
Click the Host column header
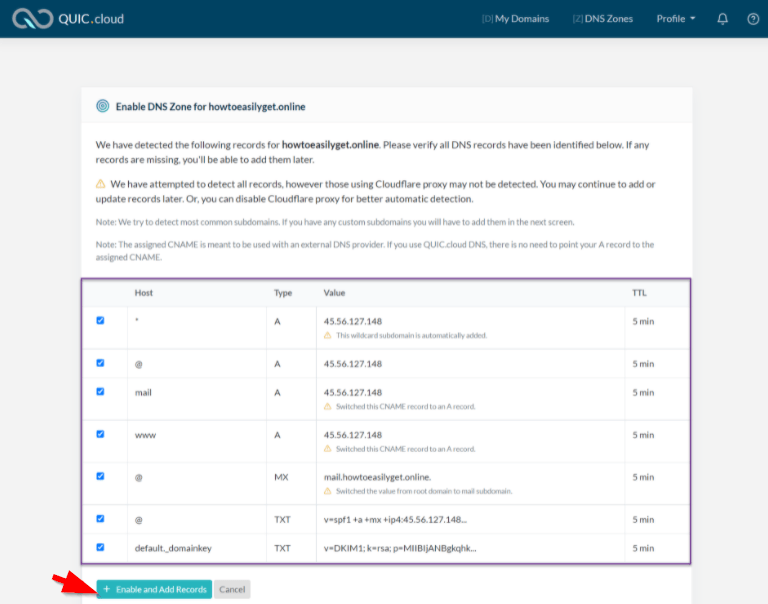tap(144, 293)
